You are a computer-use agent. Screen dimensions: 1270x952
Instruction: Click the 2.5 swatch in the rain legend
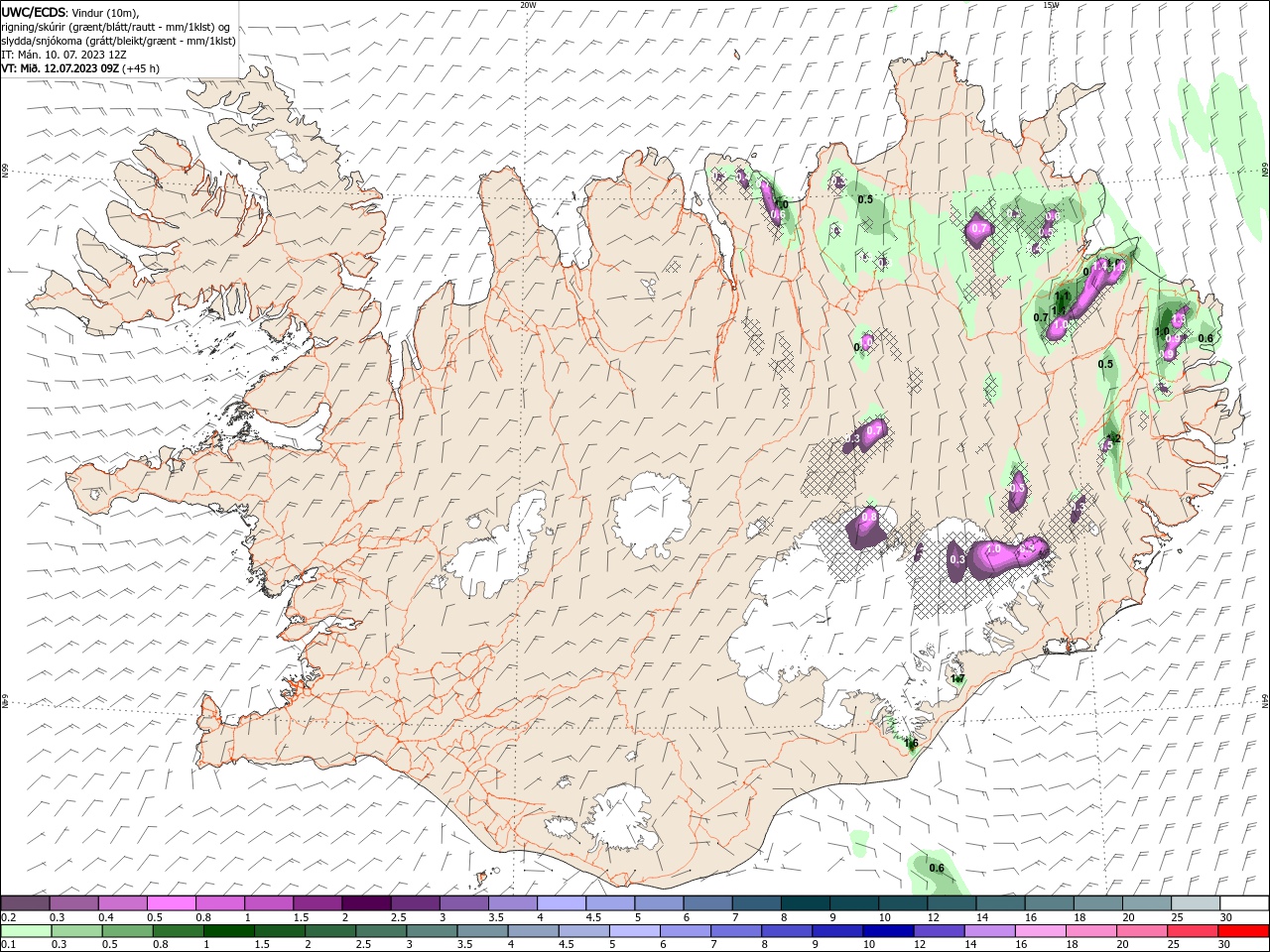[x=382, y=931]
